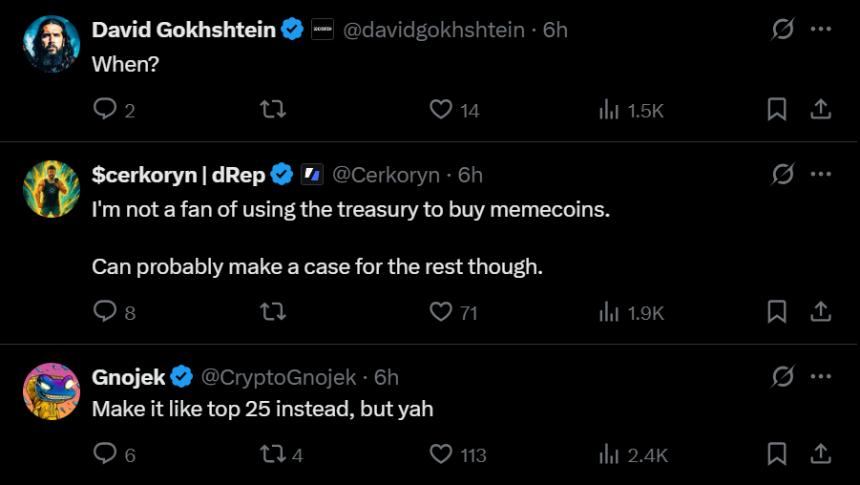Share David Gokhshtein's tweet
The height and width of the screenshot is (485, 860).
point(820,110)
